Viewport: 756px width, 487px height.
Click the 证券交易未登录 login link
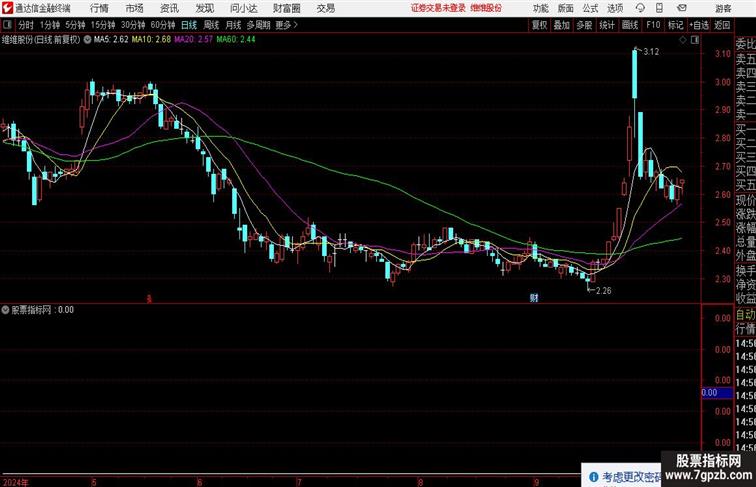click(x=438, y=8)
